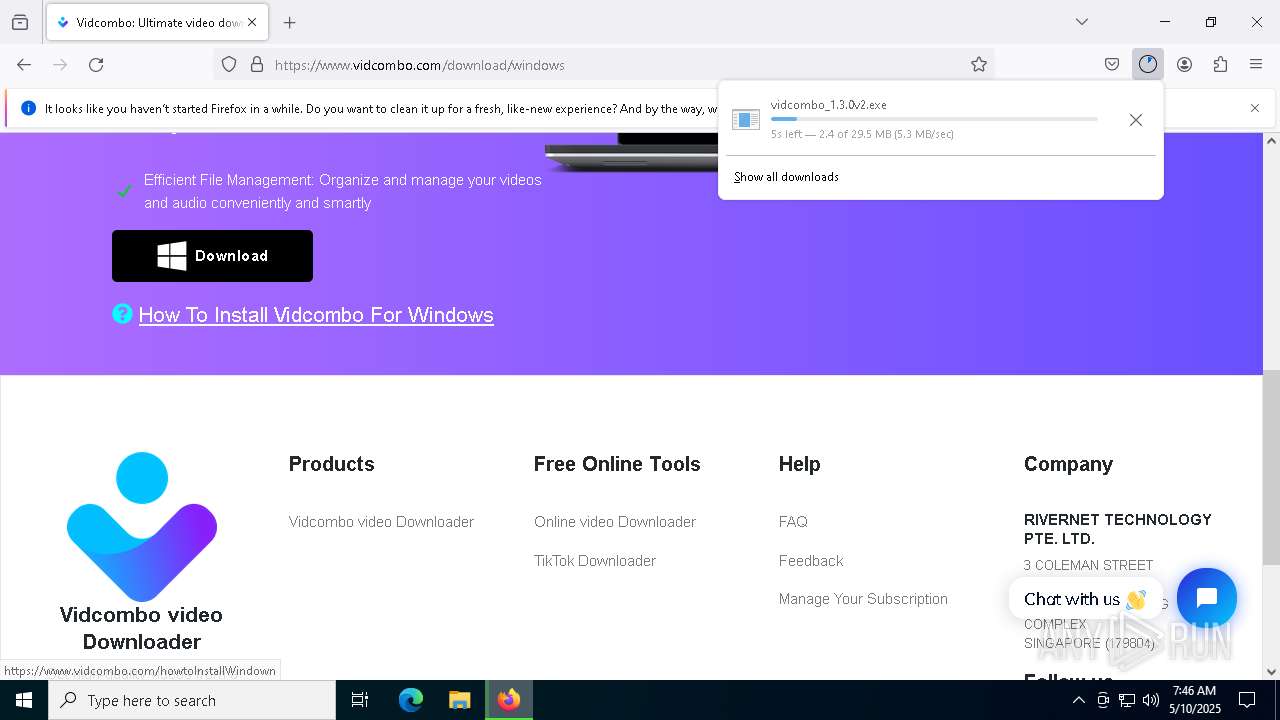Open the taskbar clock and date

[x=1195, y=700]
